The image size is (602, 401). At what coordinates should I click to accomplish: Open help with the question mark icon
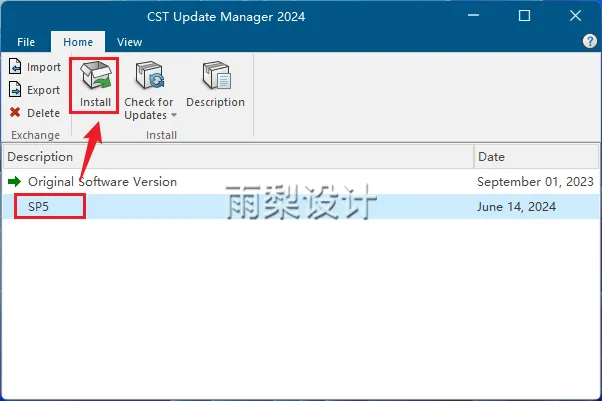coord(590,41)
